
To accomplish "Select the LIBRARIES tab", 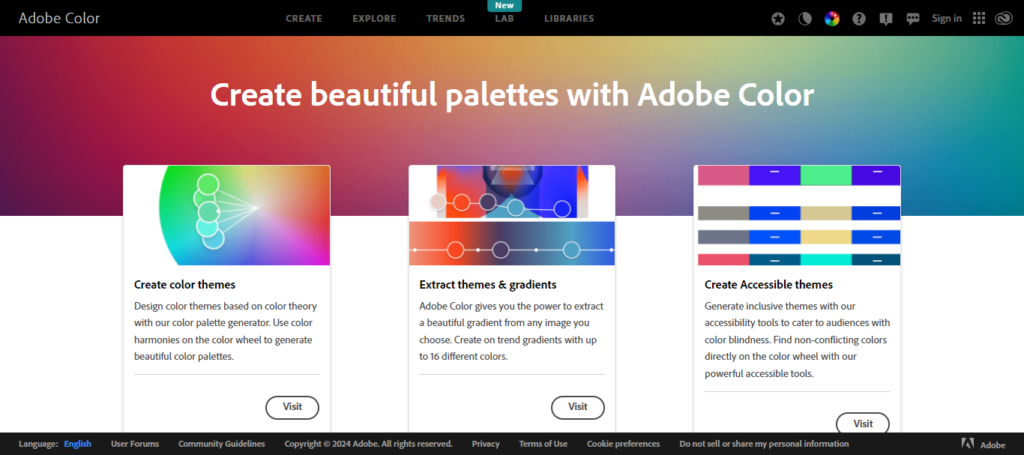I will [569, 18].
